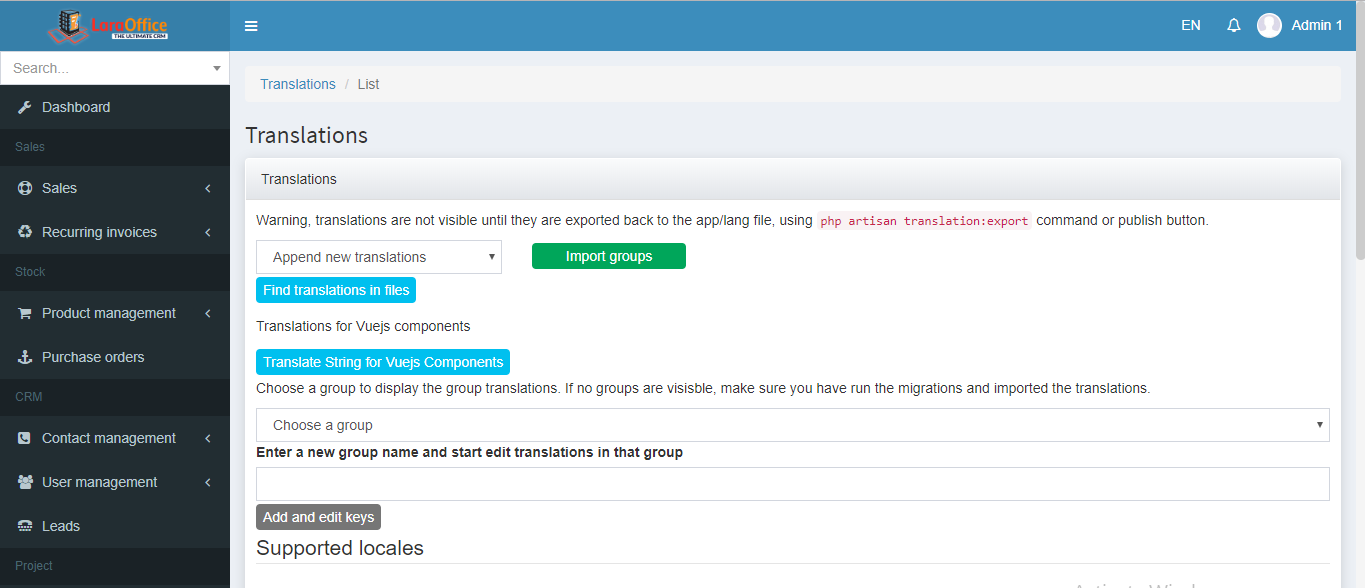Expand the User management submenu
The image size is (1365, 588).
click(207, 482)
